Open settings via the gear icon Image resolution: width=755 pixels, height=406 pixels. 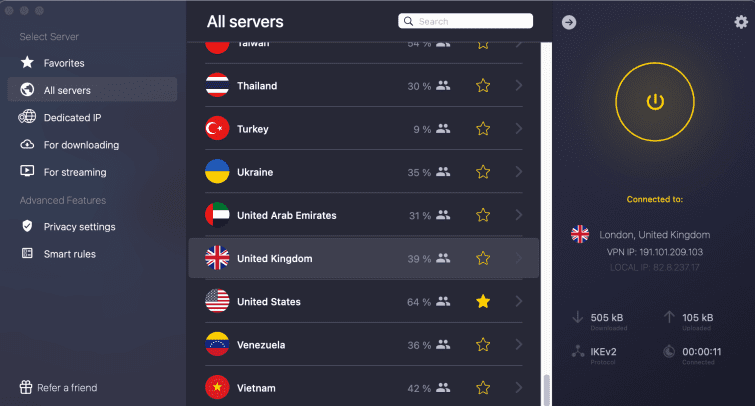click(741, 22)
